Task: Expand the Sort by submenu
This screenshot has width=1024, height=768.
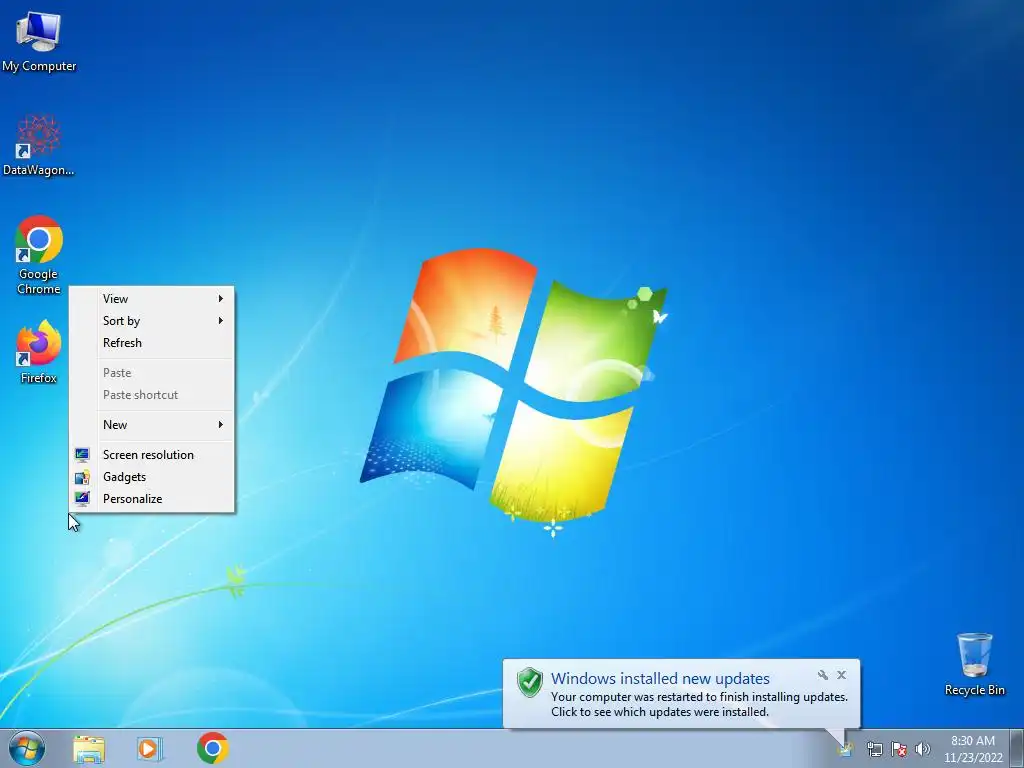Action: [x=152, y=321]
